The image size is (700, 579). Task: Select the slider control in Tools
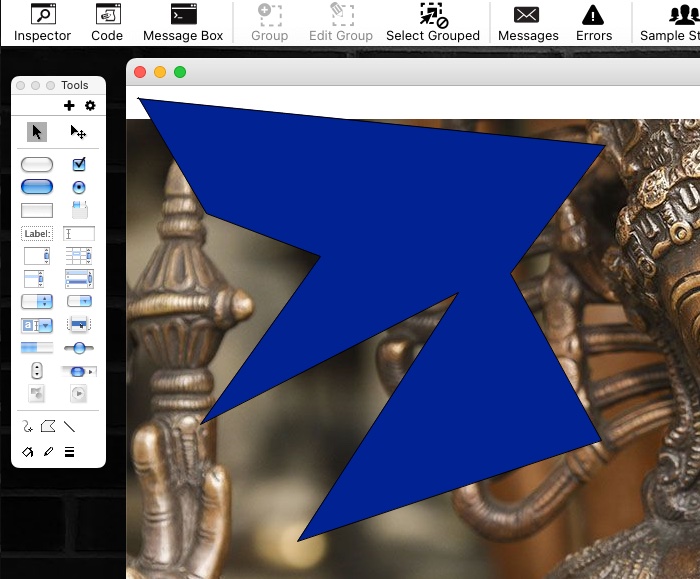79,347
